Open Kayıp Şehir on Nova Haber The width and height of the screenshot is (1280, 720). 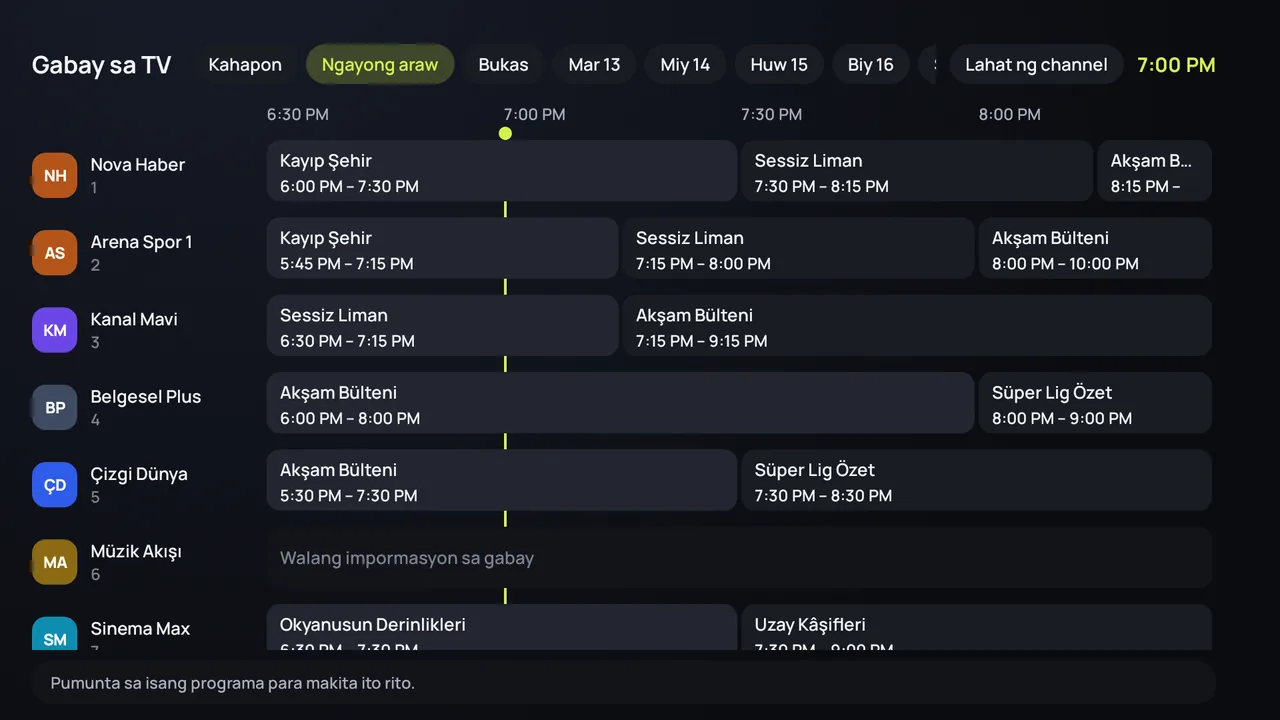pos(501,171)
